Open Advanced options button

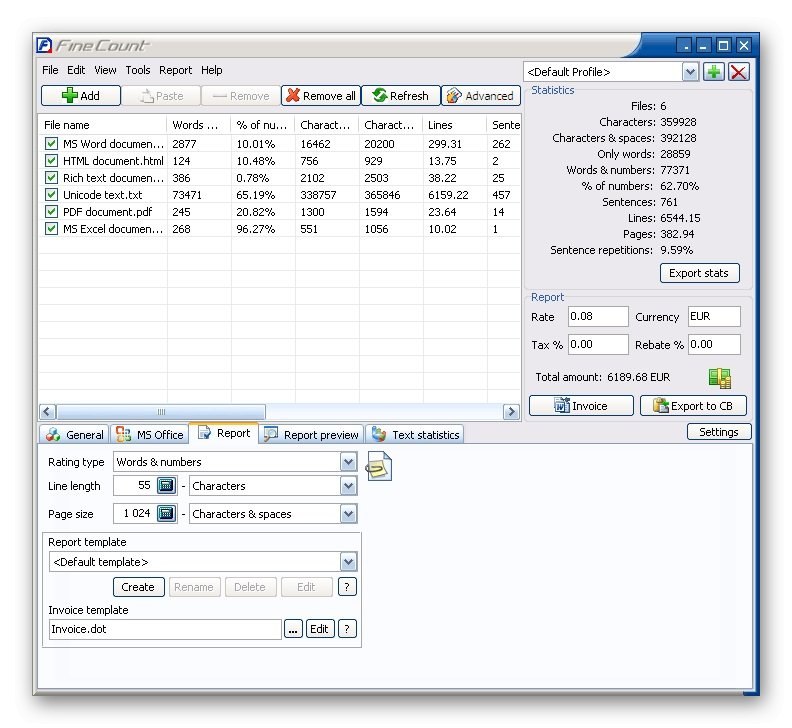point(480,95)
